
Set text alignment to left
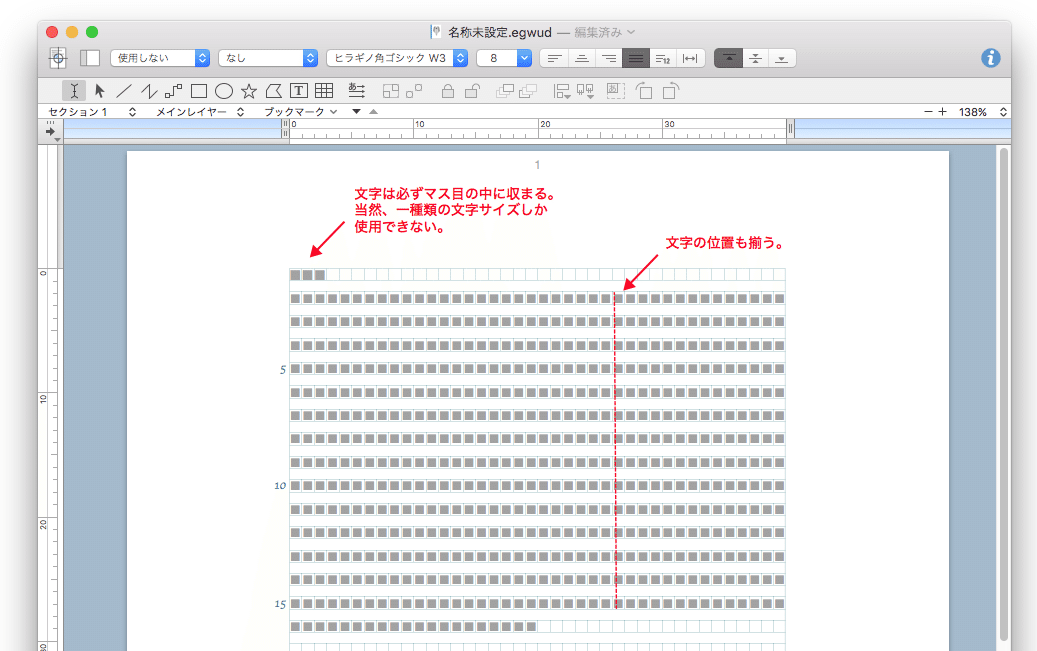tap(554, 58)
